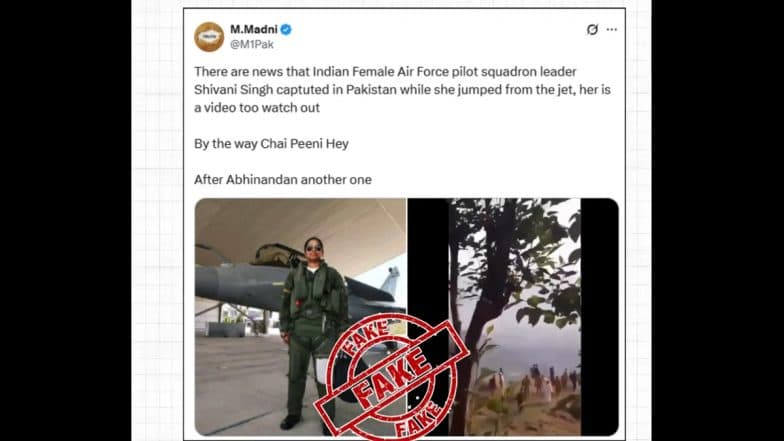Image resolution: width=784 pixels, height=441 pixels.
Task: Click the red FAKE stamp overlay
Action: click(x=392, y=378)
